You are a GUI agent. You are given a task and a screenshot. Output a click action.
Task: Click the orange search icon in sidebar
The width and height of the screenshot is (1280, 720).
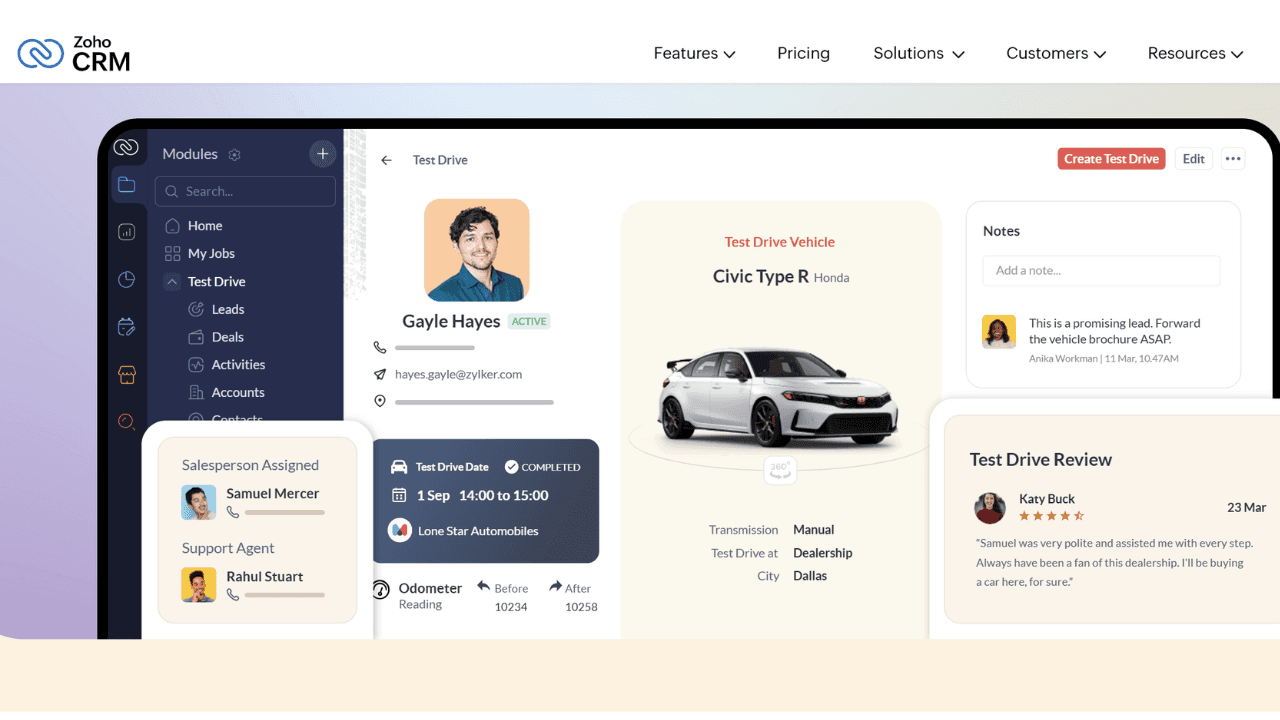click(x=126, y=422)
